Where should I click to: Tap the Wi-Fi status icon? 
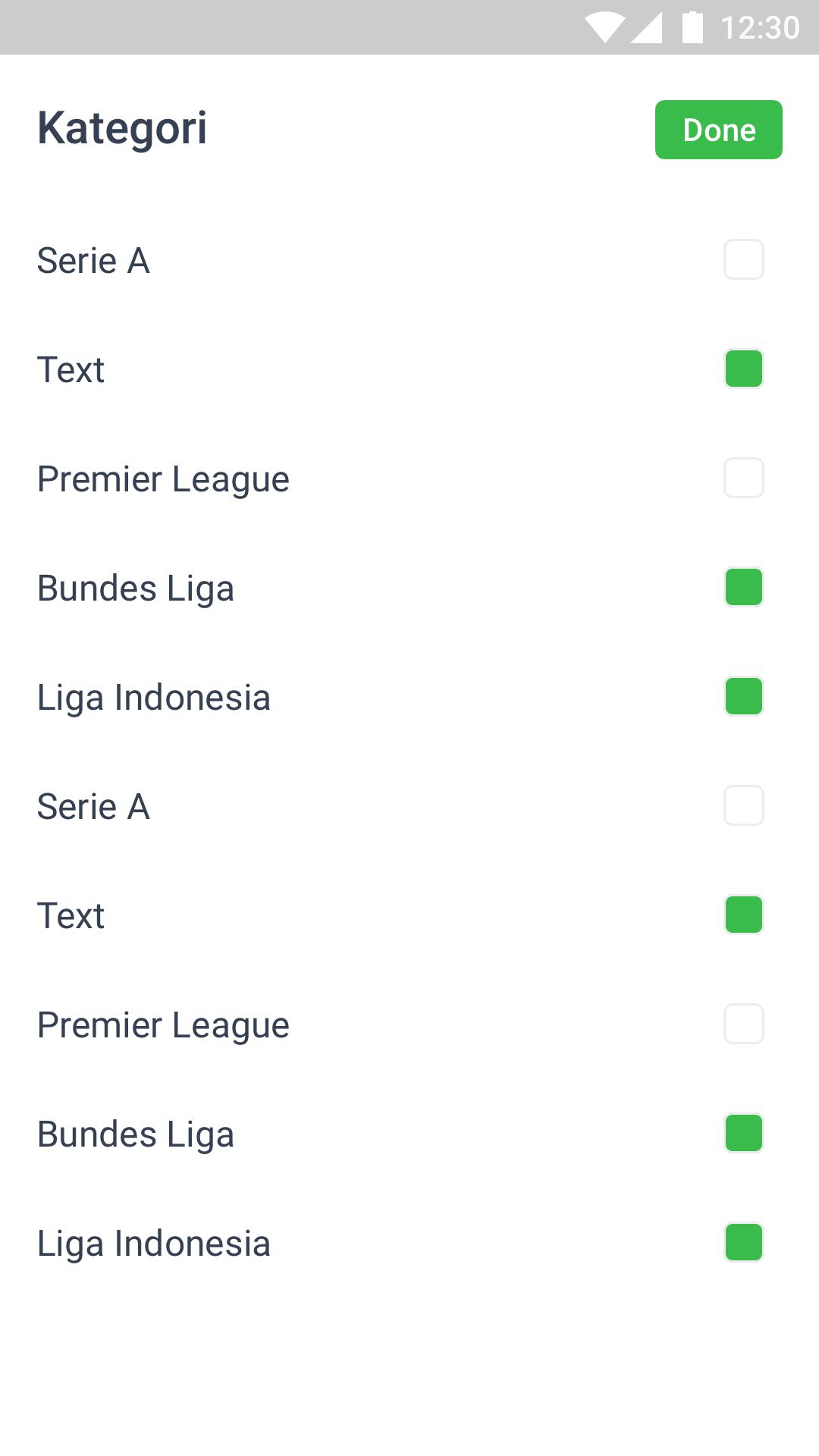[604, 28]
